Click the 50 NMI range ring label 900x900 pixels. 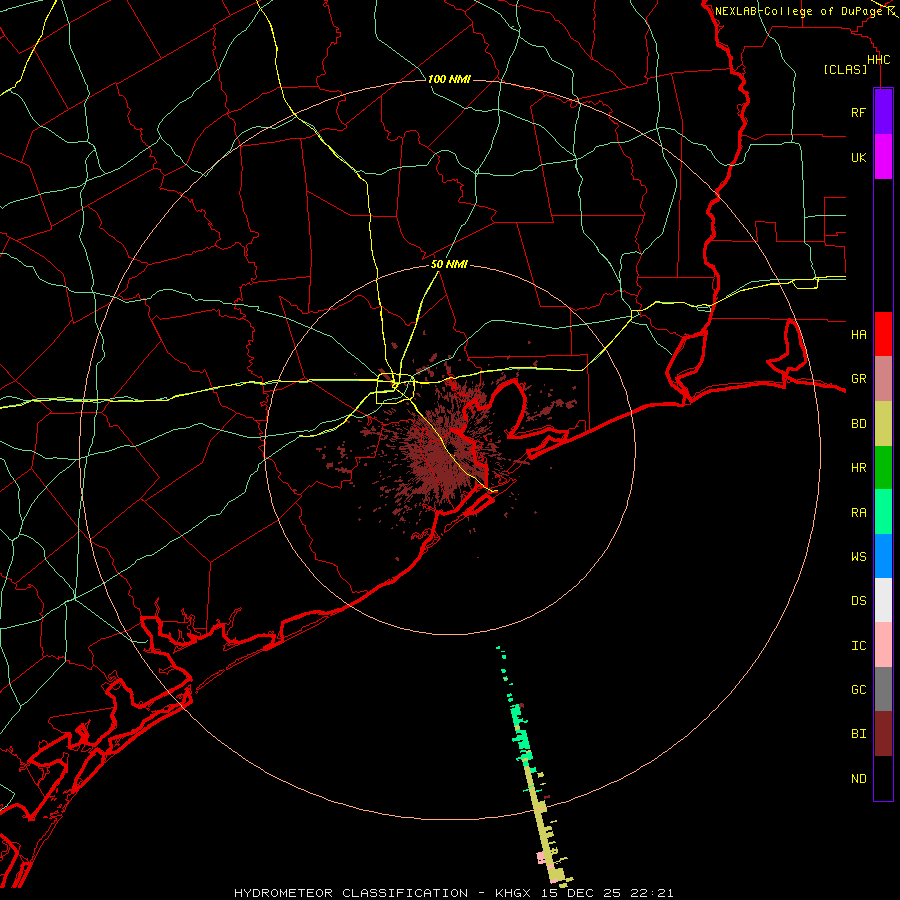tap(449, 264)
